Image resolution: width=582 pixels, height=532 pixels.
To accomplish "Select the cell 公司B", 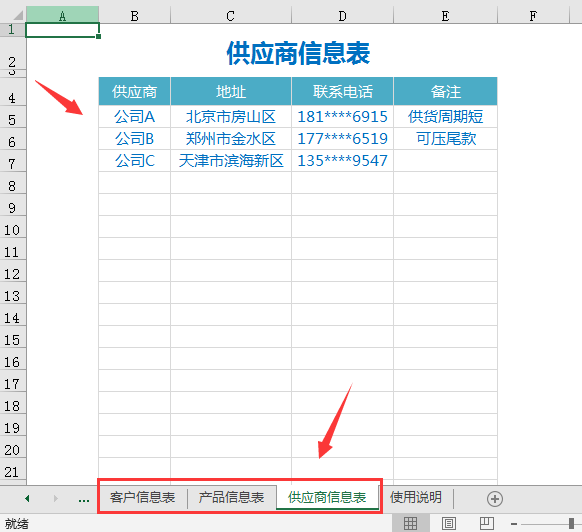I will tap(134, 138).
